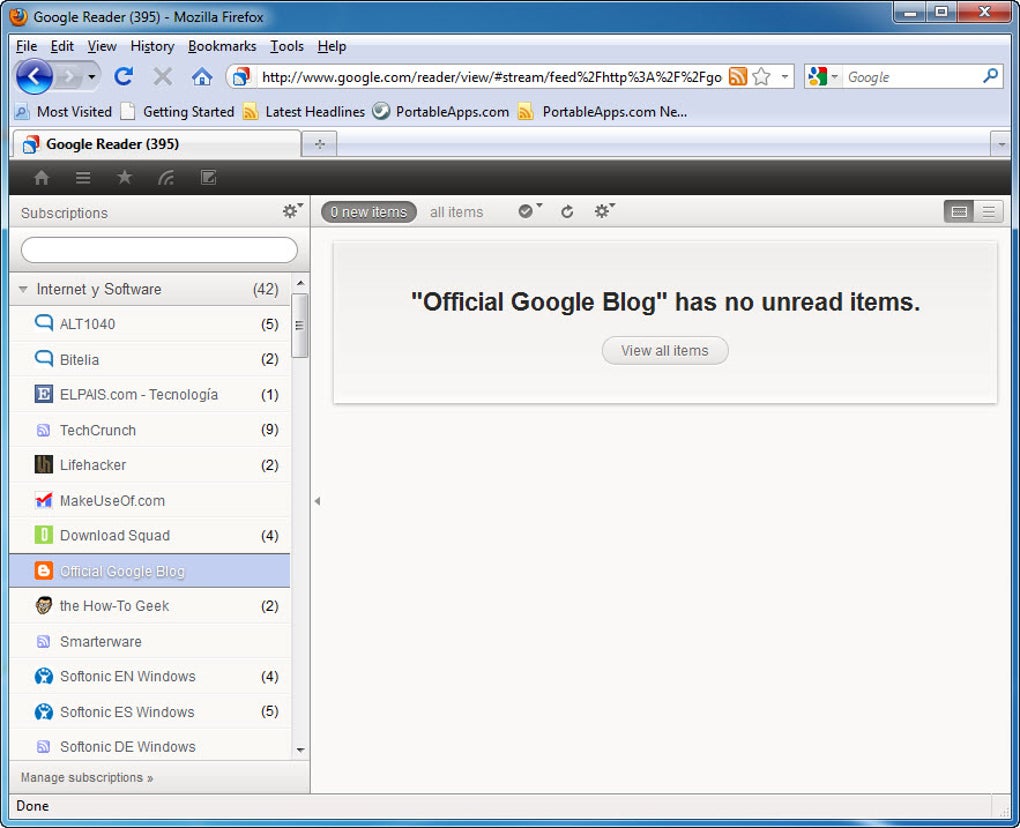This screenshot has width=1020, height=828.
Task: Open Subscriptions gear options dropdown
Action: [x=292, y=211]
